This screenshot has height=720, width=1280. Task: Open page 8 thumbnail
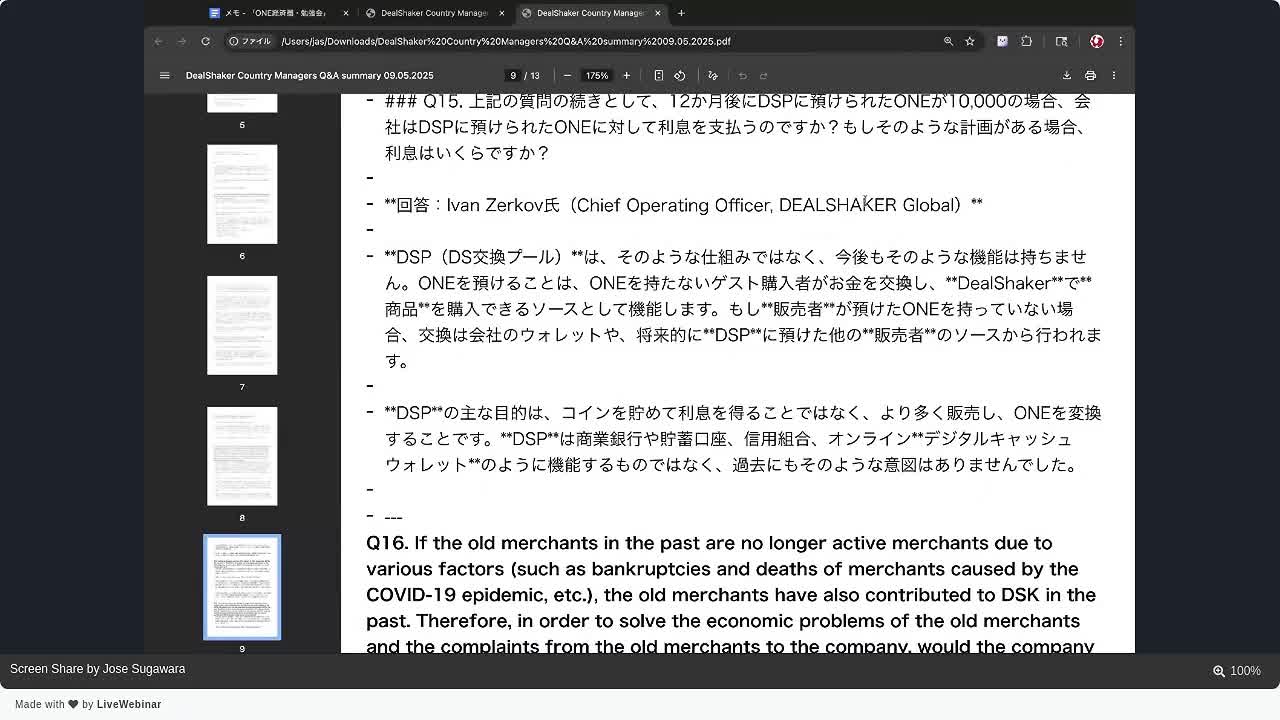tap(242, 456)
